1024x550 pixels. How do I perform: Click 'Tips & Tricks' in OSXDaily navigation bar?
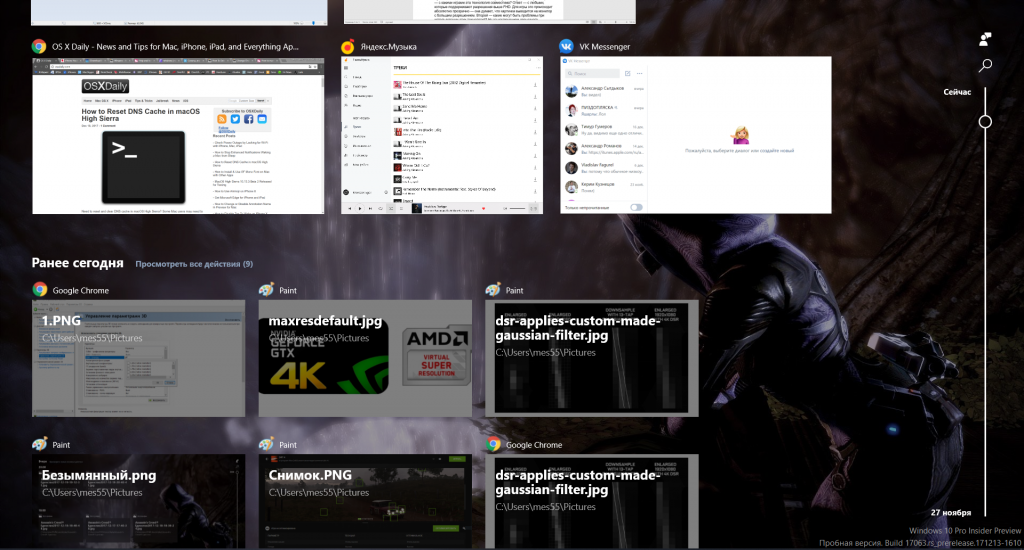click(x=144, y=101)
